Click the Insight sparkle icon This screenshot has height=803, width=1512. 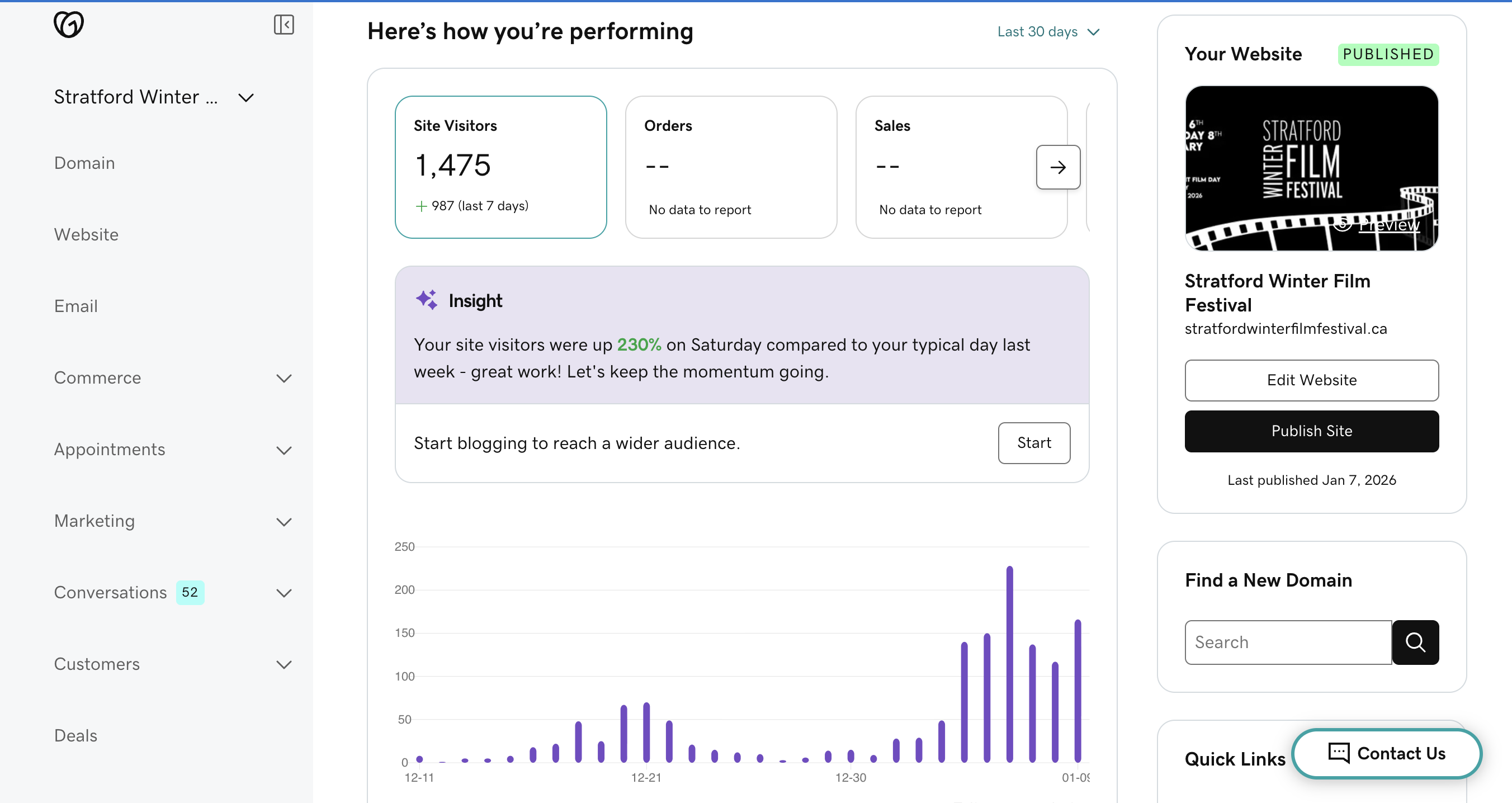(x=427, y=300)
